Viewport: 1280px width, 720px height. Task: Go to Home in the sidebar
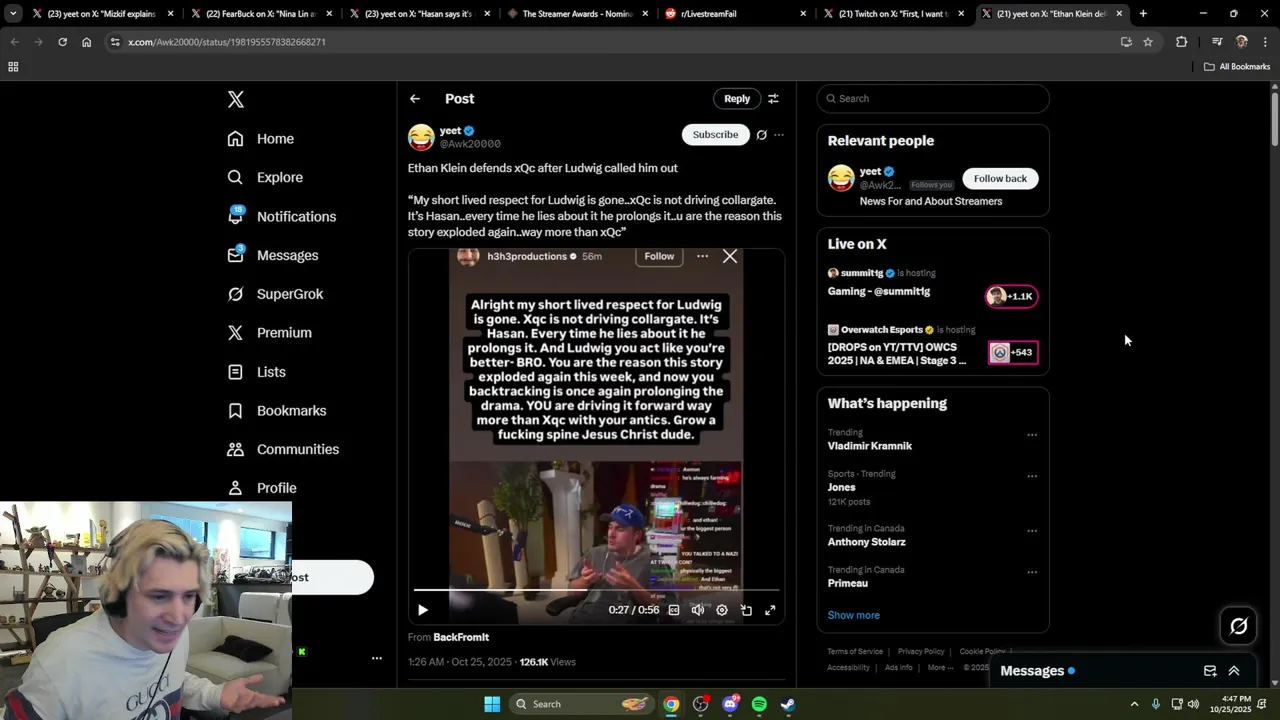pyautogui.click(x=261, y=139)
